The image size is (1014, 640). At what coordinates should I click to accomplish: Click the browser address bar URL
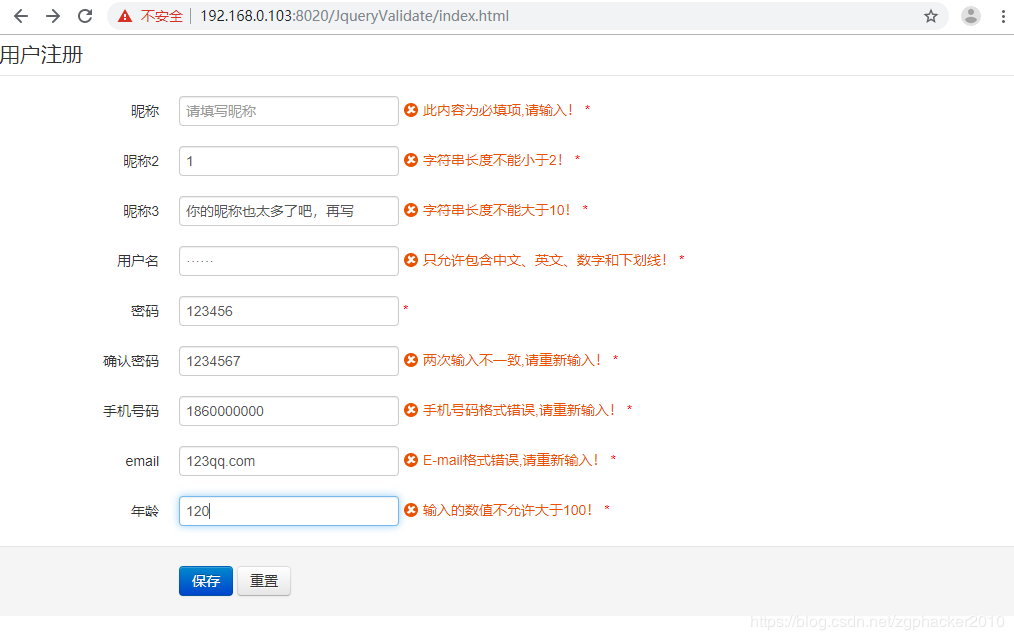click(x=354, y=16)
